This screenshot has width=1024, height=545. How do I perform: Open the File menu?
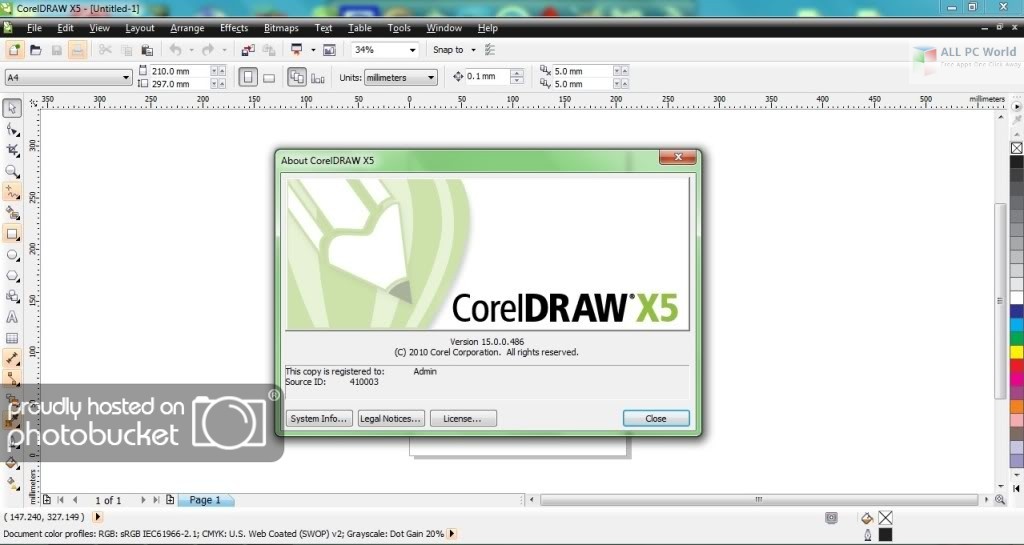34,28
